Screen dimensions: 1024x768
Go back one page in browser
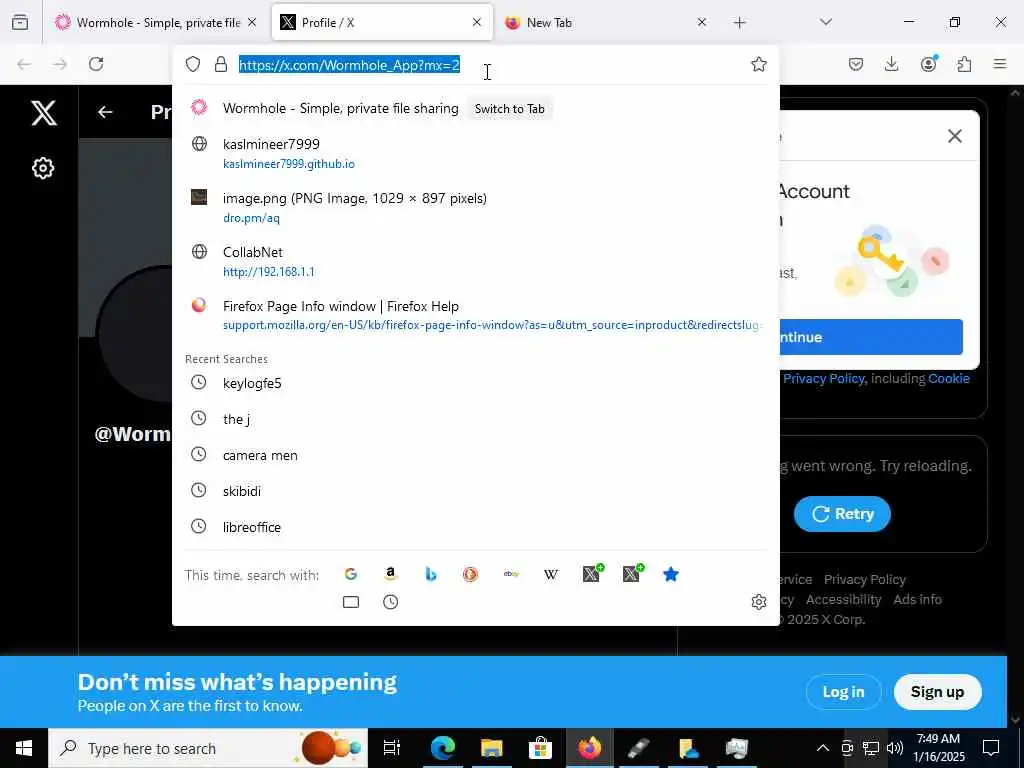tap(24, 64)
